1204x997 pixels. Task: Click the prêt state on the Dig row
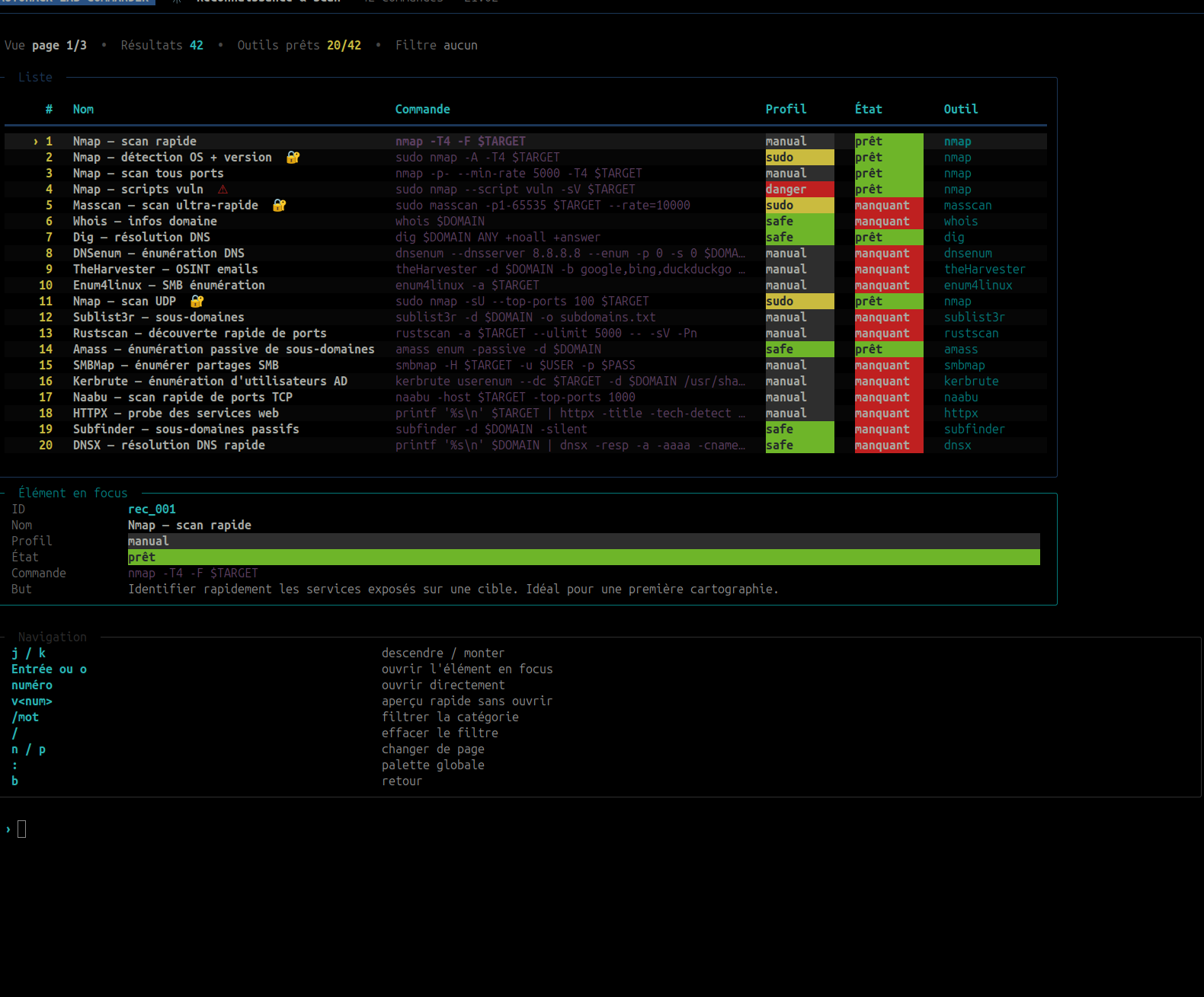889,238
